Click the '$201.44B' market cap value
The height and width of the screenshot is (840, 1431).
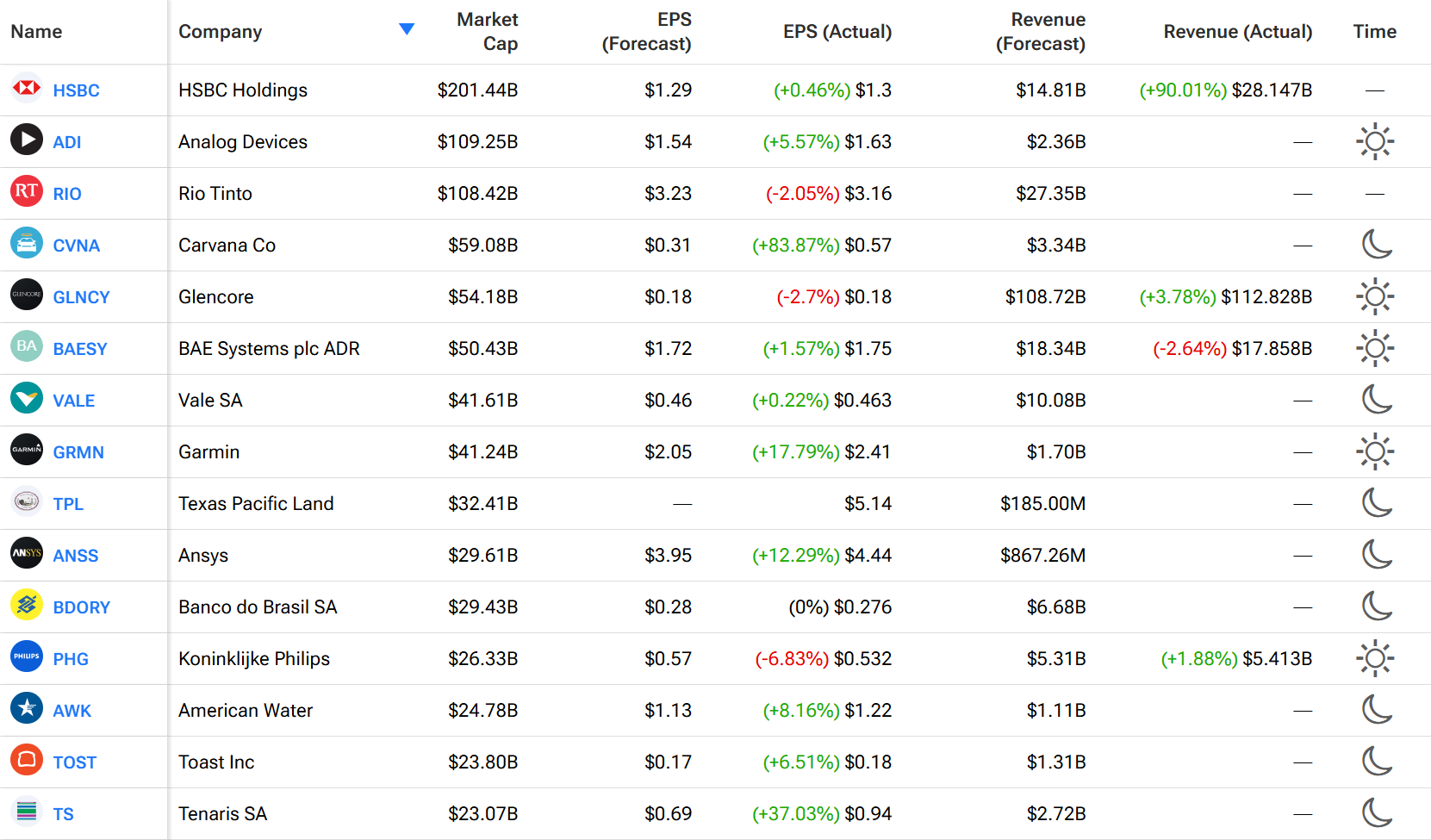pos(477,90)
